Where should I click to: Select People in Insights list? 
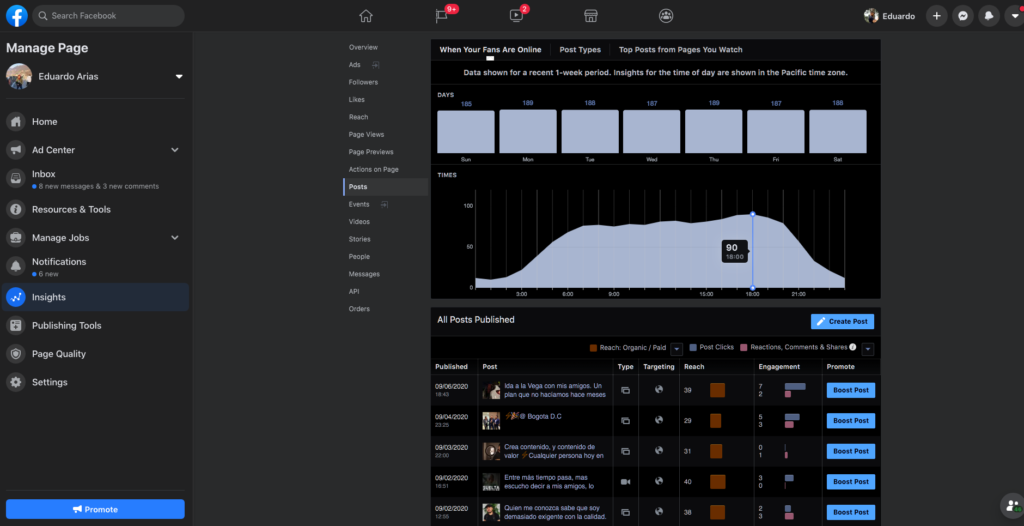click(359, 257)
